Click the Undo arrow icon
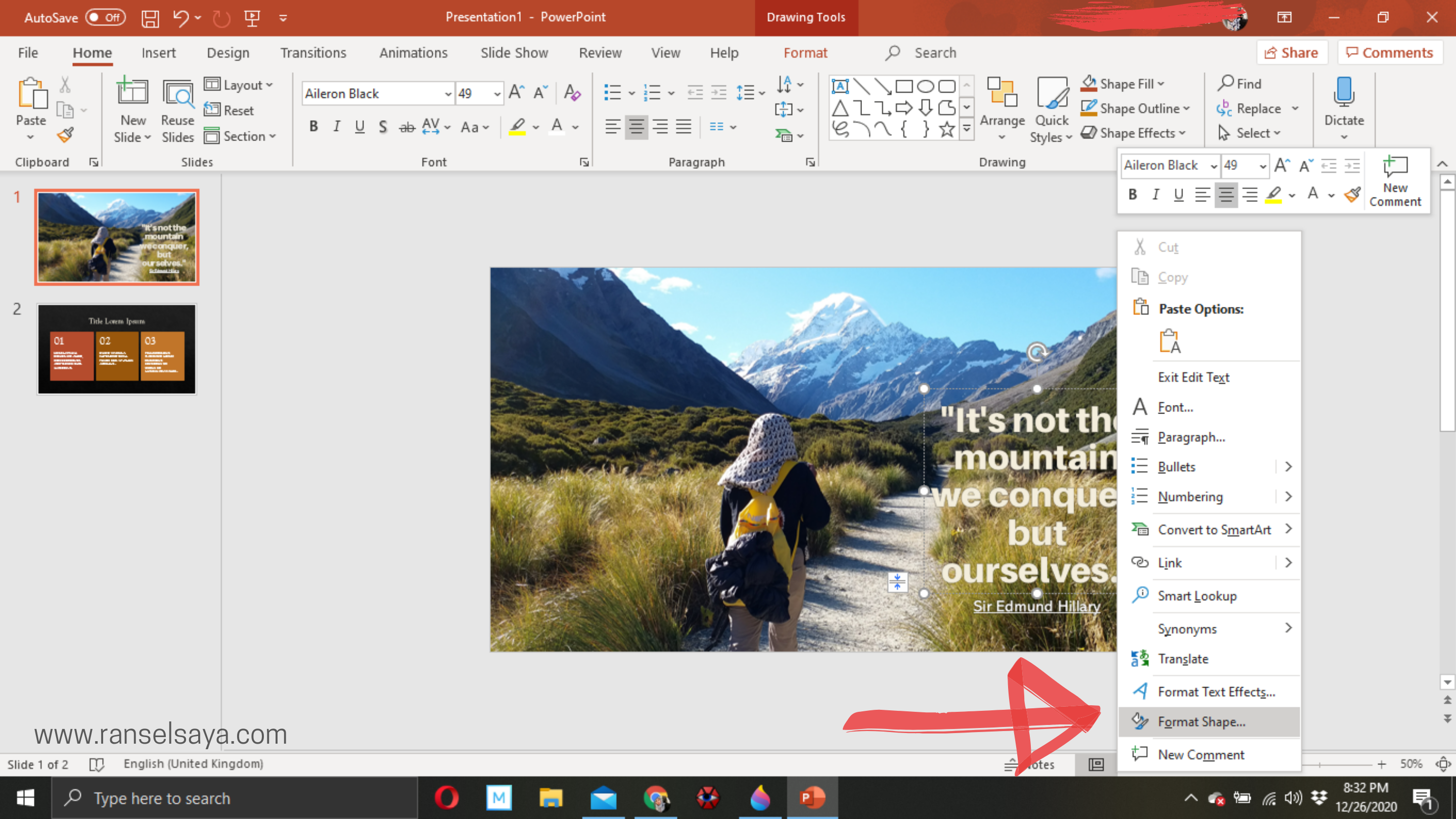Screen dimensions: 1456x819 pos(181,18)
